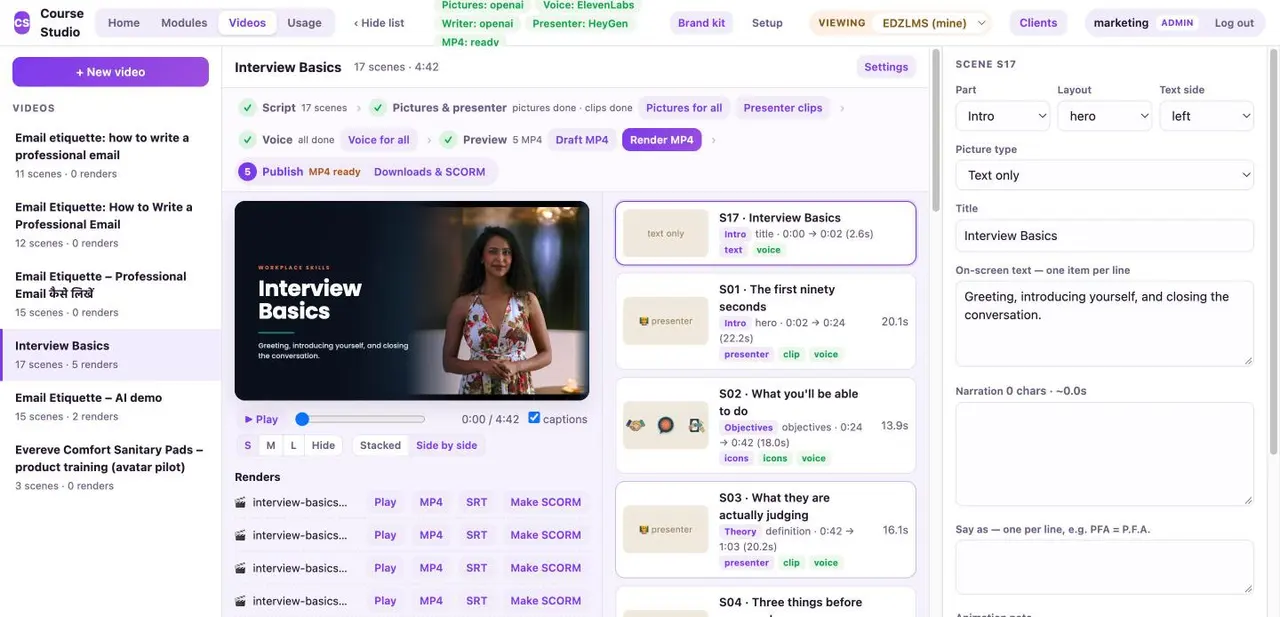Open the Part dropdown showing Intro

[1003, 116]
